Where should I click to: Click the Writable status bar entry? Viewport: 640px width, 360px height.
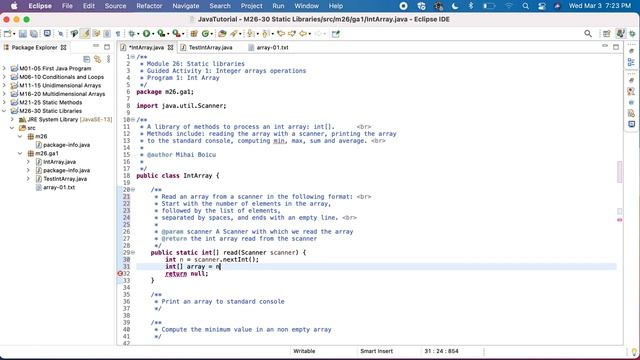tap(304, 351)
